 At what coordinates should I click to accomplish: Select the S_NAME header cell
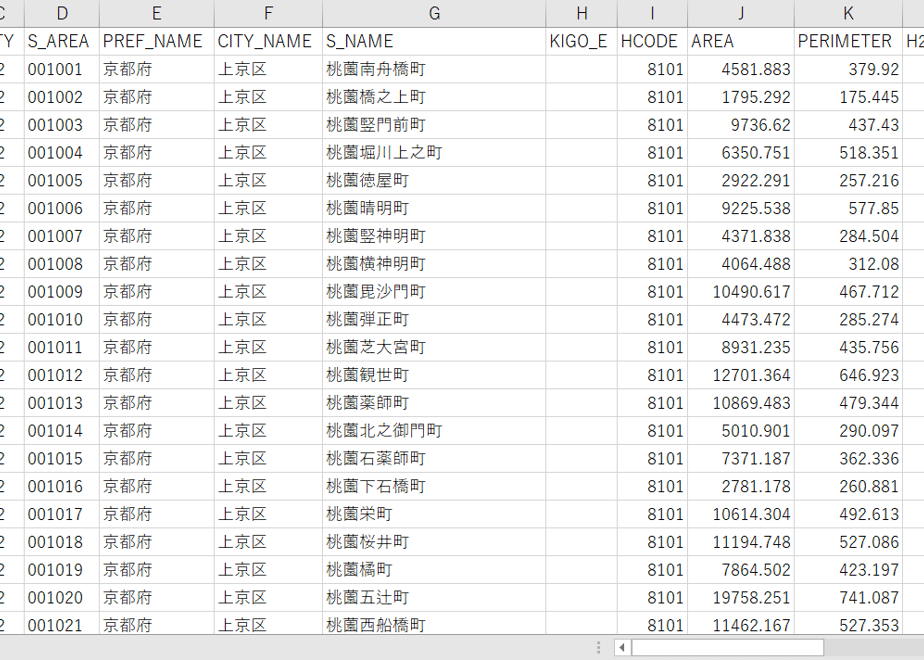[x=434, y=41]
